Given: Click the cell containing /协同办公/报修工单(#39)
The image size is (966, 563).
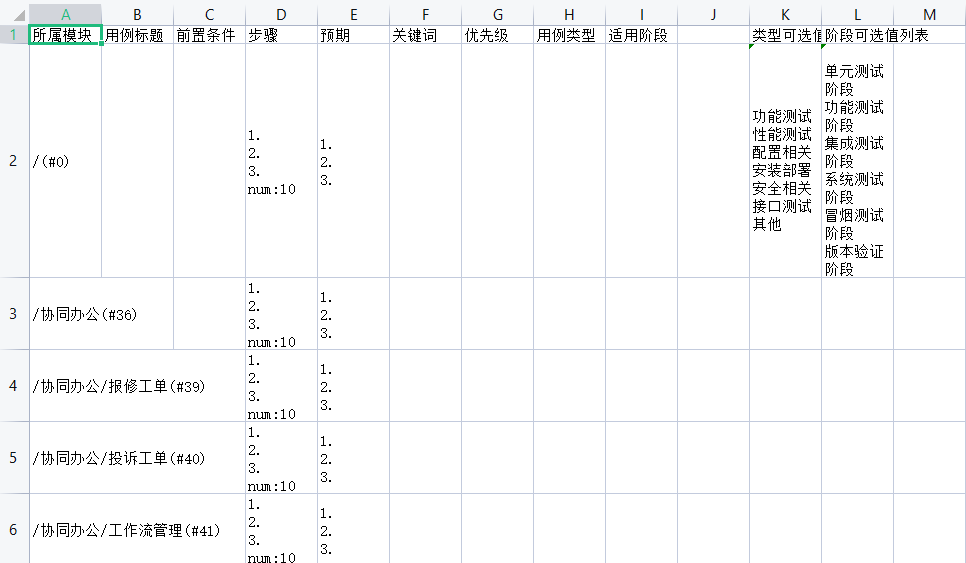Looking at the screenshot, I should pos(65,386).
